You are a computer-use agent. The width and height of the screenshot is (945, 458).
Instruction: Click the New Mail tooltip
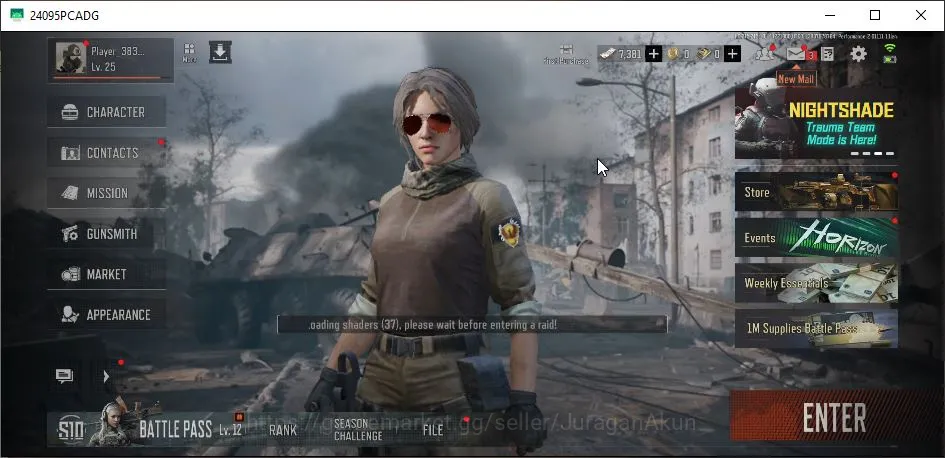pyautogui.click(x=796, y=78)
